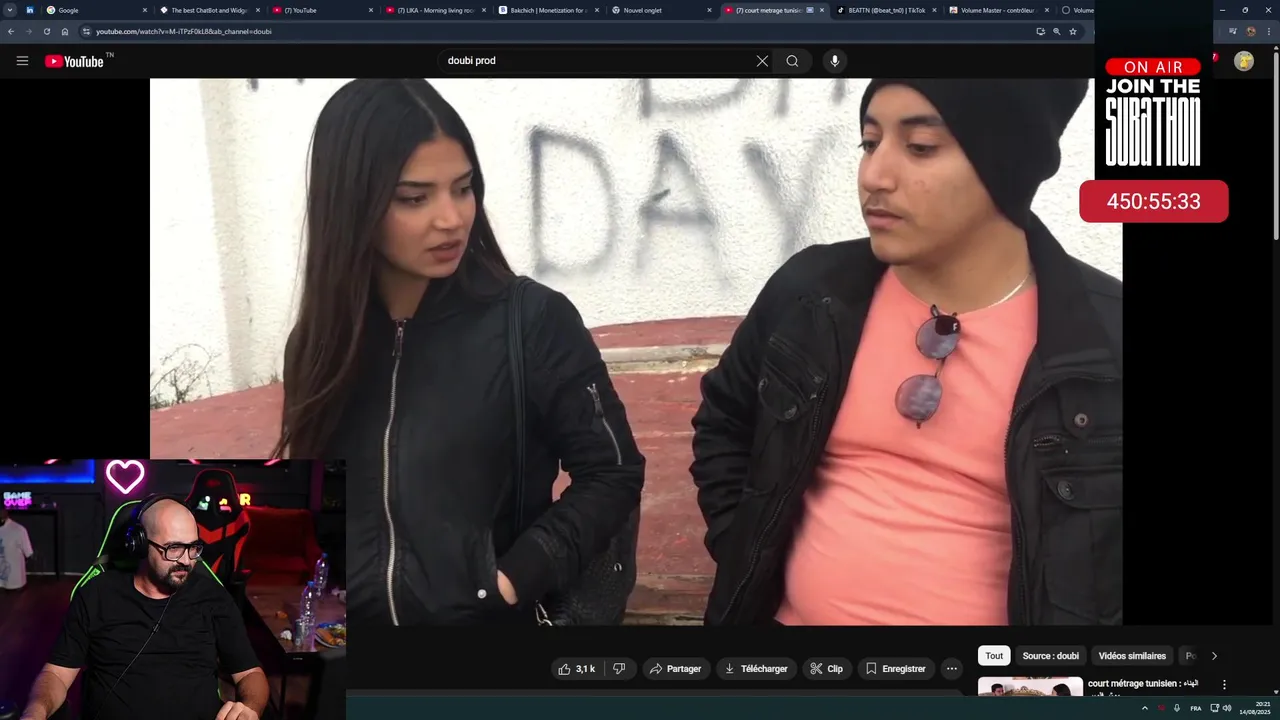1280x720 pixels.
Task: Open the taskbar microphone indicator
Action: pos(1176,708)
